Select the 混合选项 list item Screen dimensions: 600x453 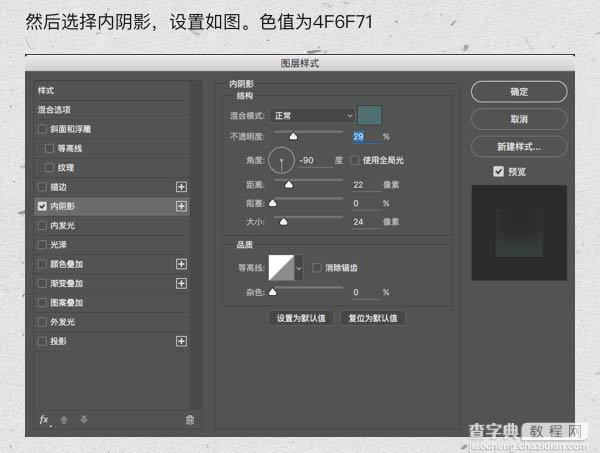pos(112,110)
